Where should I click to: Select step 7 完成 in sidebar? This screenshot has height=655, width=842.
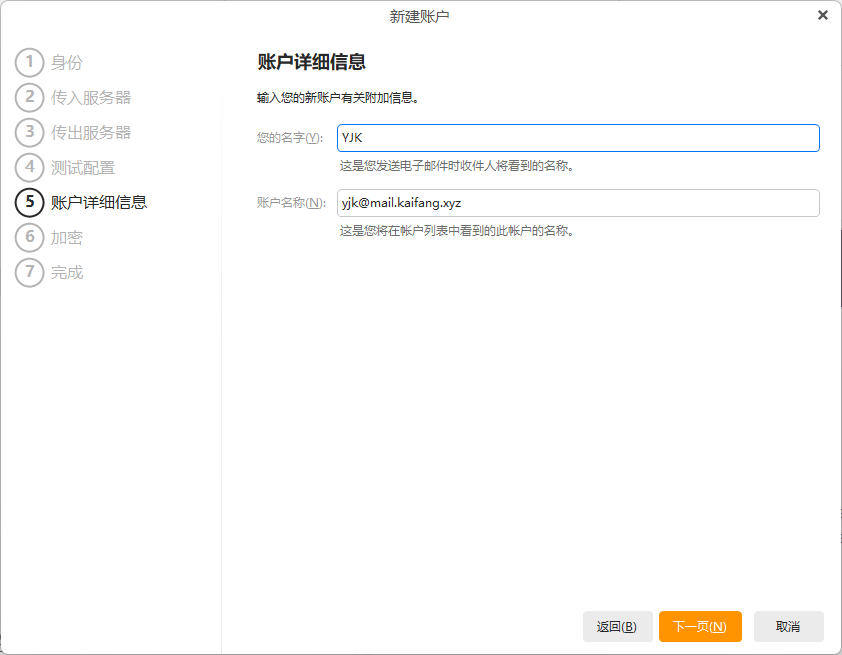coord(49,272)
